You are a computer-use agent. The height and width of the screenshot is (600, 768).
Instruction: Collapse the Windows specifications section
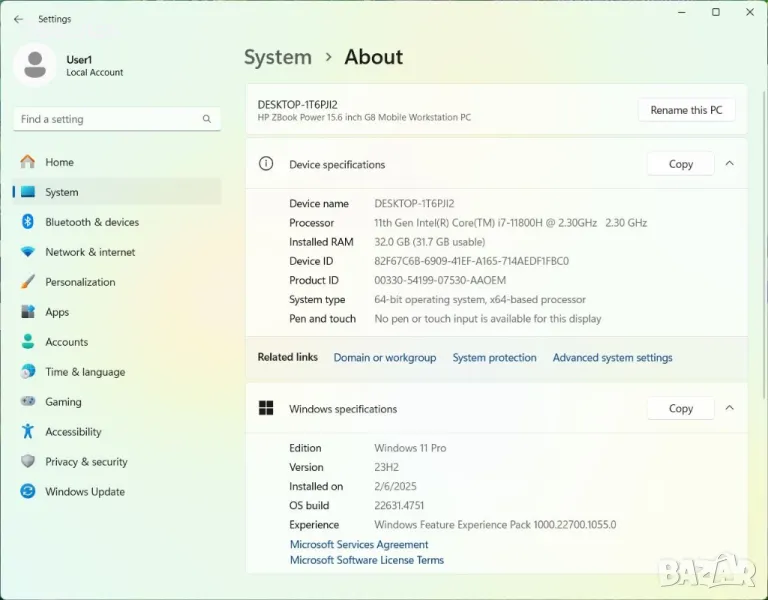(x=729, y=408)
